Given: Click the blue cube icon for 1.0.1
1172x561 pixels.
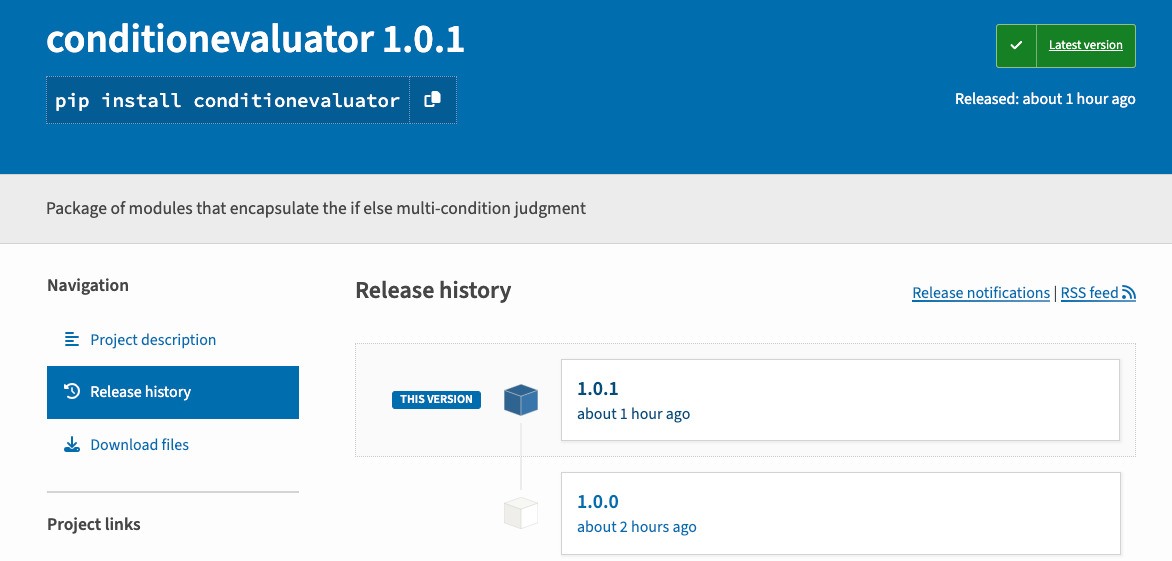Looking at the screenshot, I should [521, 400].
